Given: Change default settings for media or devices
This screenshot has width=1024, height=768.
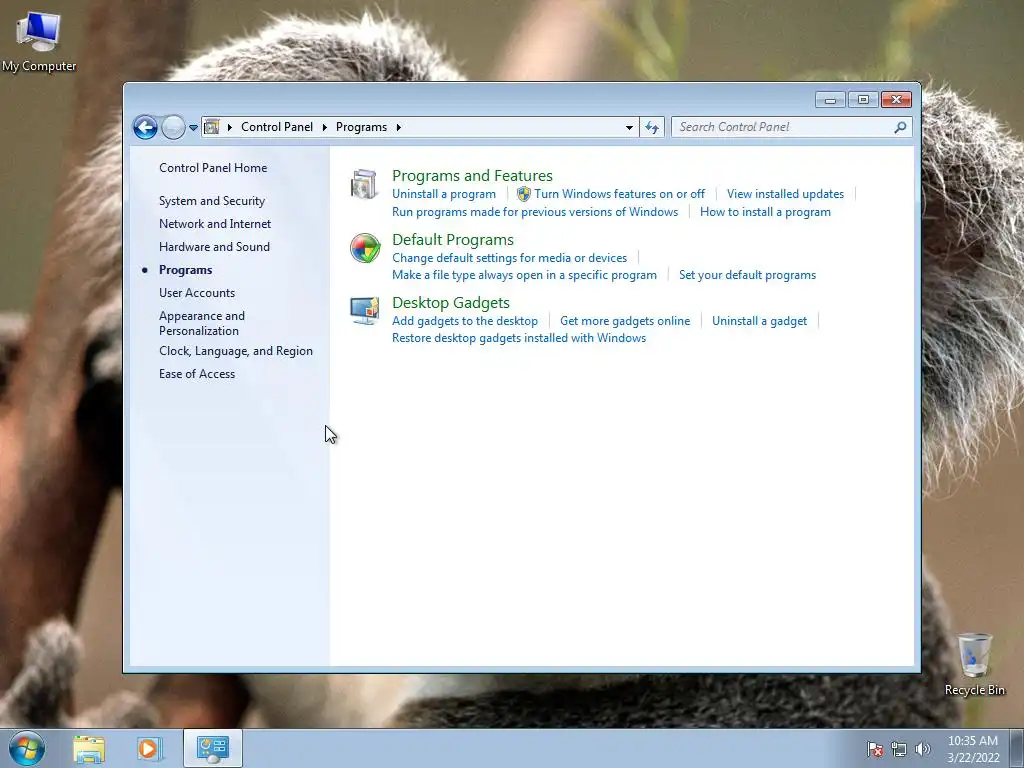Looking at the screenshot, I should 509,258.
